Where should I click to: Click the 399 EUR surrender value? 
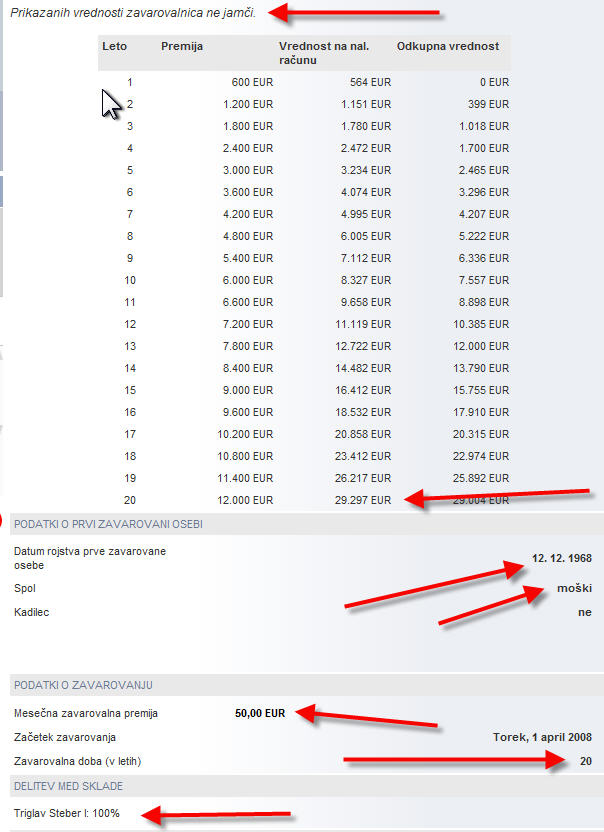tap(488, 105)
